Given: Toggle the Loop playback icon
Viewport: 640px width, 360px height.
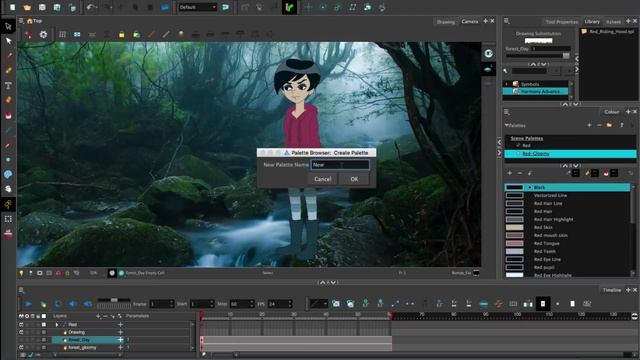Looking at the screenshot, I should 58,304.
